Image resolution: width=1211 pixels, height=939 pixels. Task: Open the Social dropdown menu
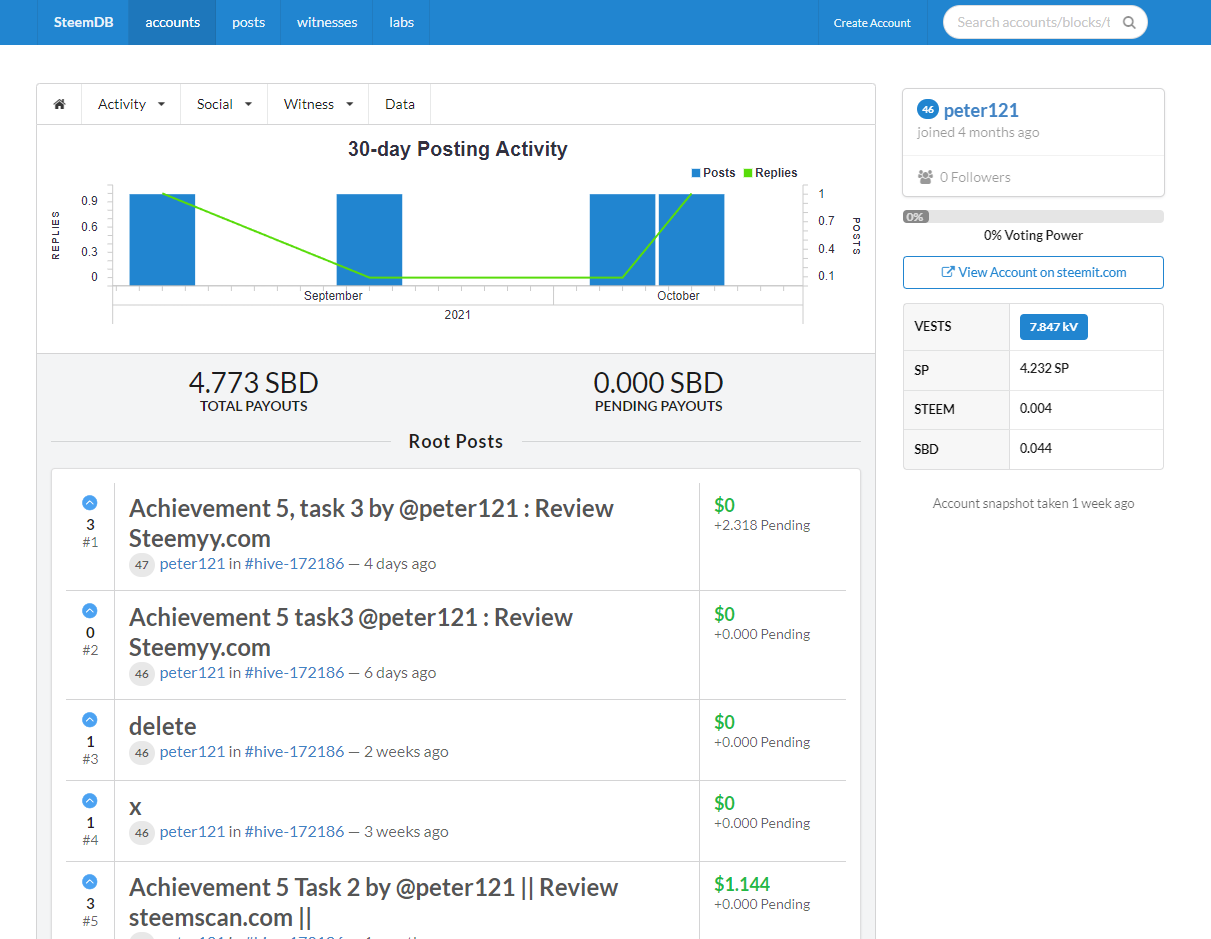223,104
